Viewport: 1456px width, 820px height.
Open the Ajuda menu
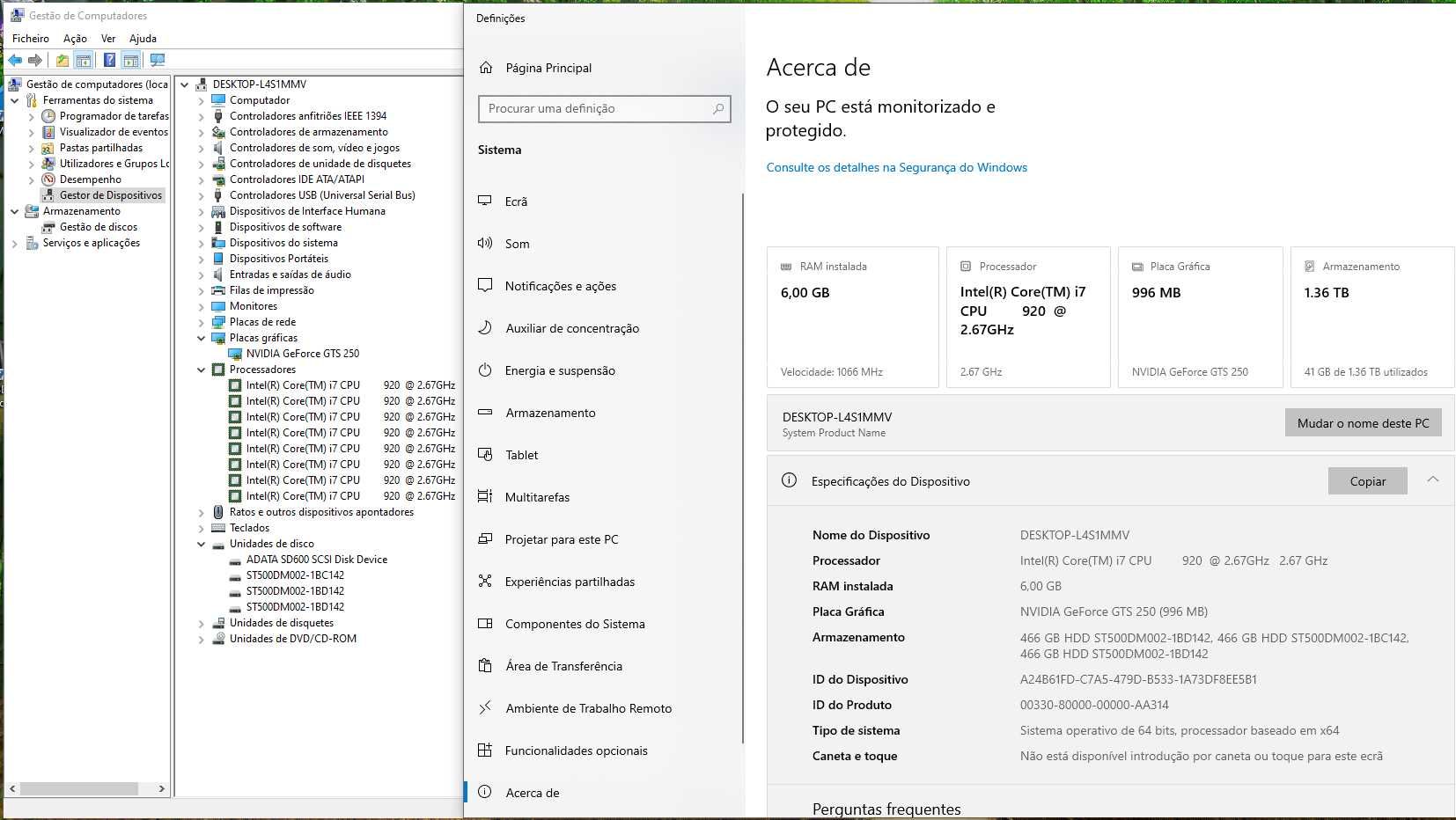143,39
